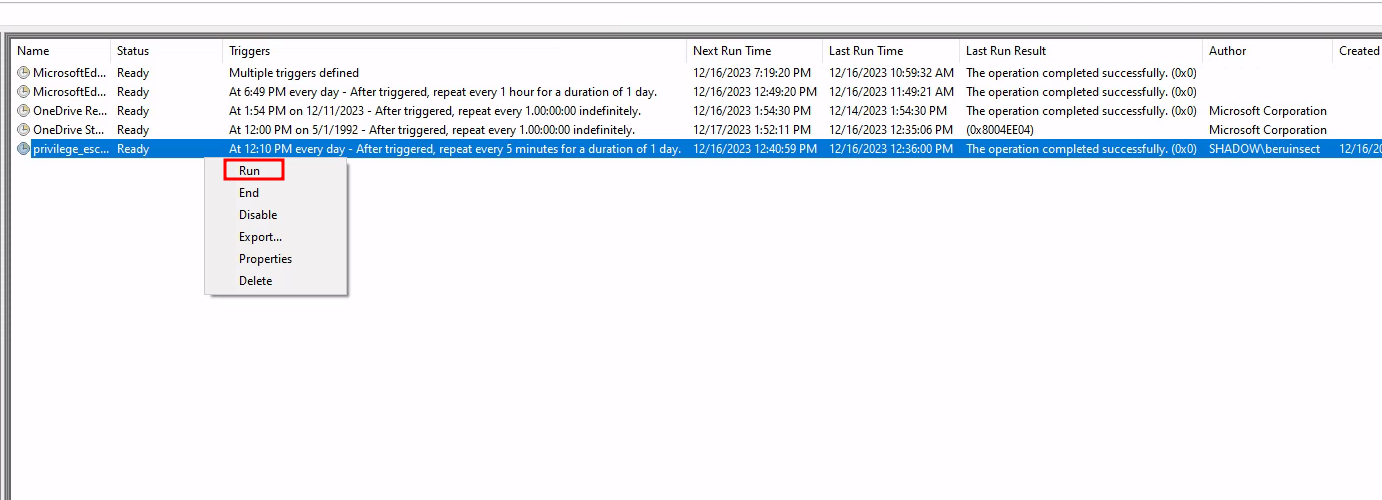Choose Delete in the context menu
Screen dimensions: 1382x500
click(x=255, y=281)
